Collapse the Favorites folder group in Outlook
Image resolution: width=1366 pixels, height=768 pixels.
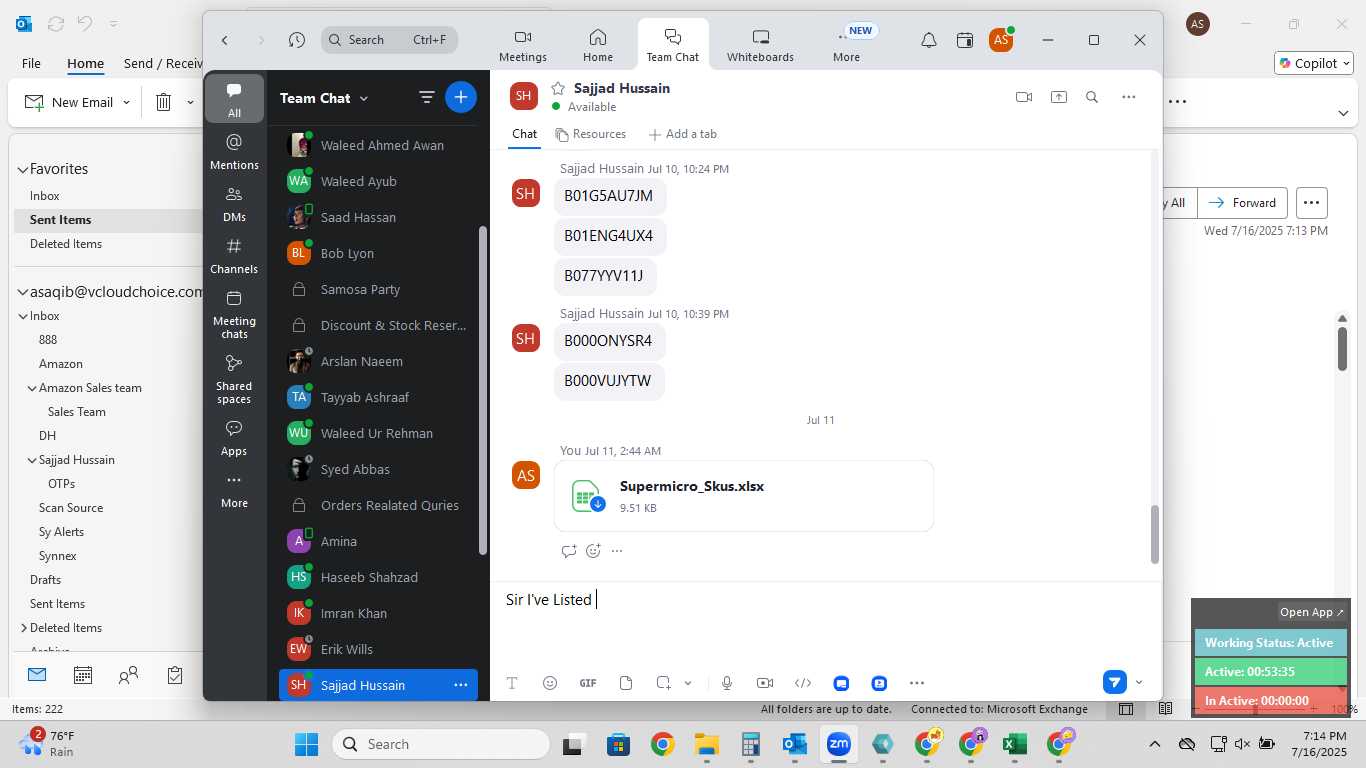point(23,170)
